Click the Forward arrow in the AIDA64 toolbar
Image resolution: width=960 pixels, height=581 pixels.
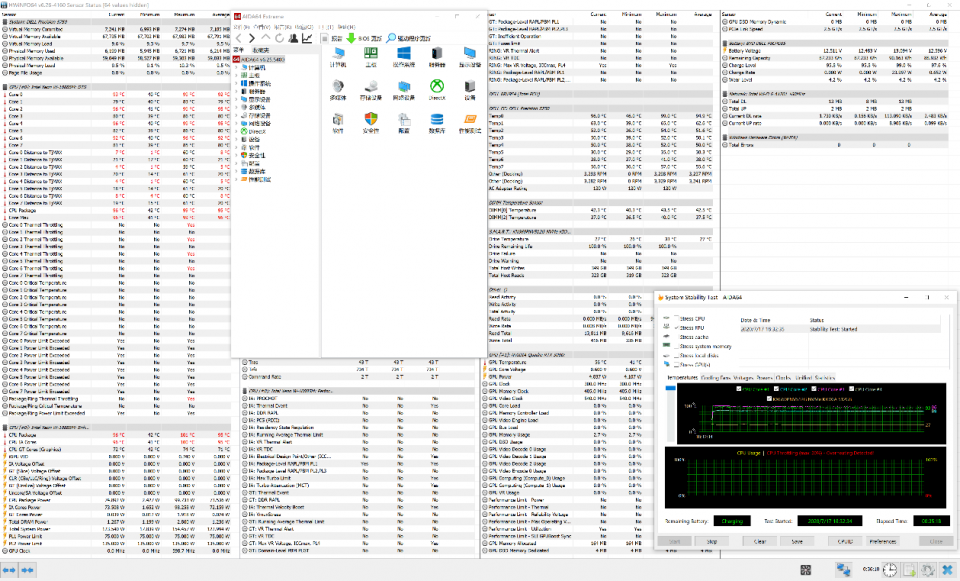point(252,38)
